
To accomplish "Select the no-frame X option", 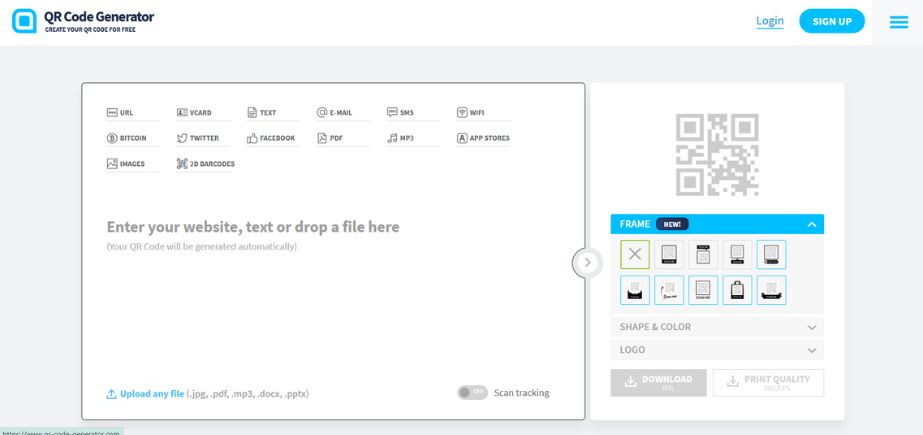I will tap(635, 254).
